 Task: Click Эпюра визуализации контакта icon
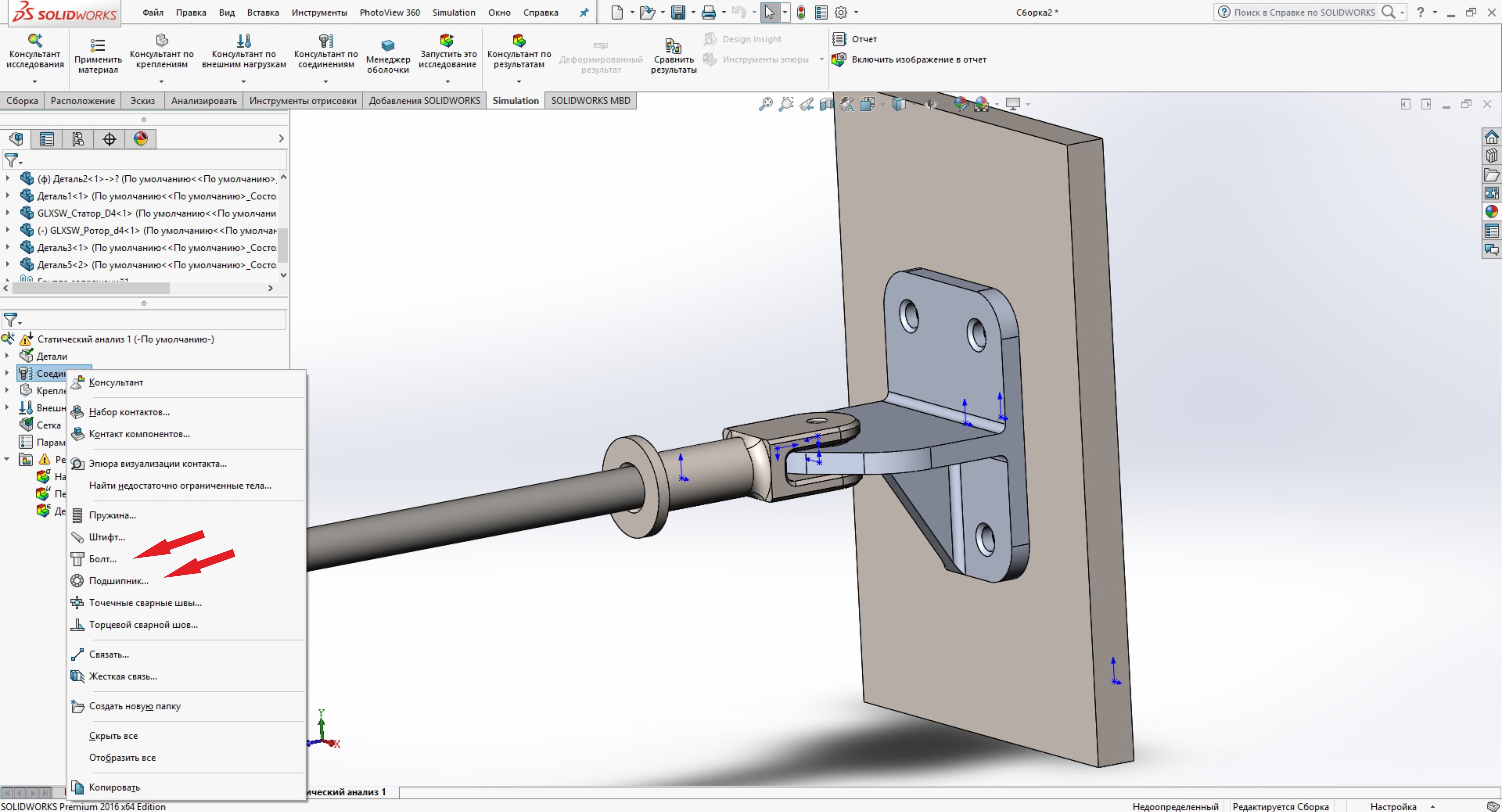(78, 462)
